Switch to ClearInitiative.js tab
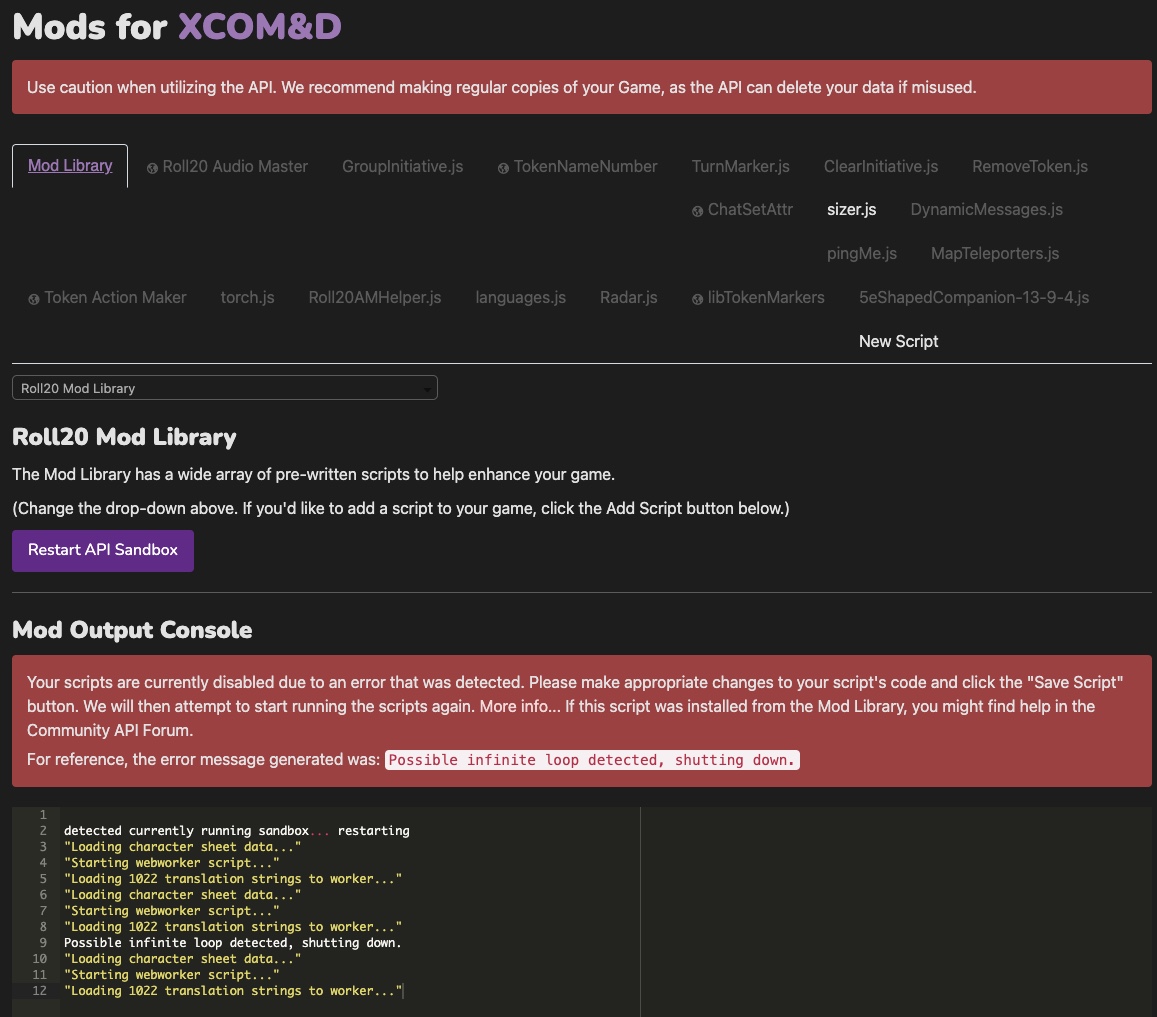1157x1017 pixels. 881,167
